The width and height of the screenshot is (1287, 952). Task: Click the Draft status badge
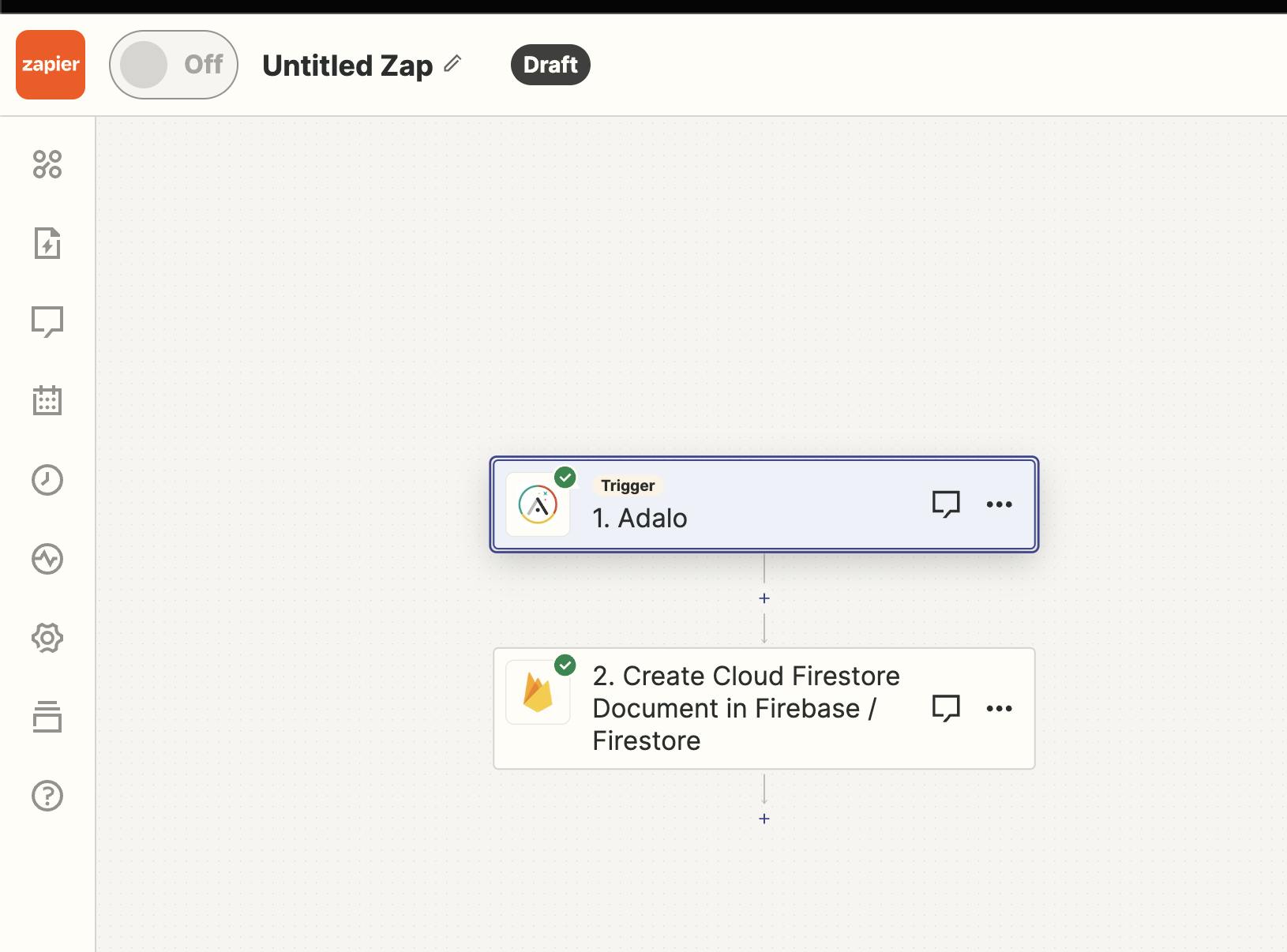click(x=550, y=65)
